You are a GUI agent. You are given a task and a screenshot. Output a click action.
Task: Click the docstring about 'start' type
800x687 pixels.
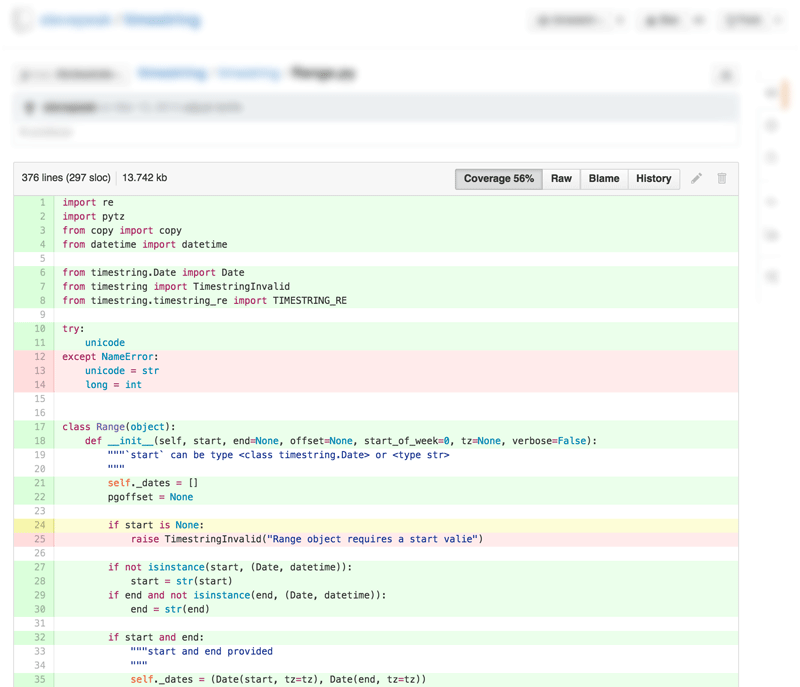pos(279,455)
